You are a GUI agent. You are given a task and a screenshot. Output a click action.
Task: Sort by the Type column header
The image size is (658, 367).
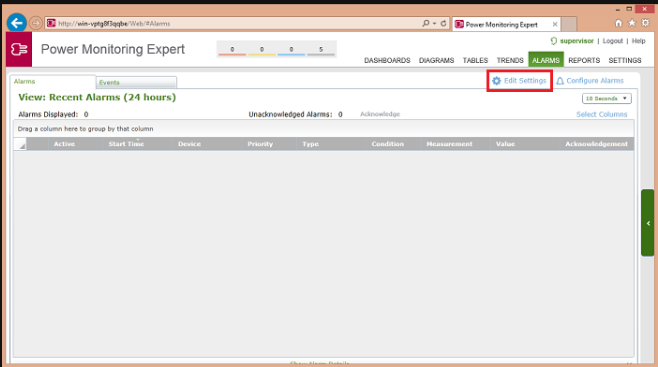pos(311,144)
